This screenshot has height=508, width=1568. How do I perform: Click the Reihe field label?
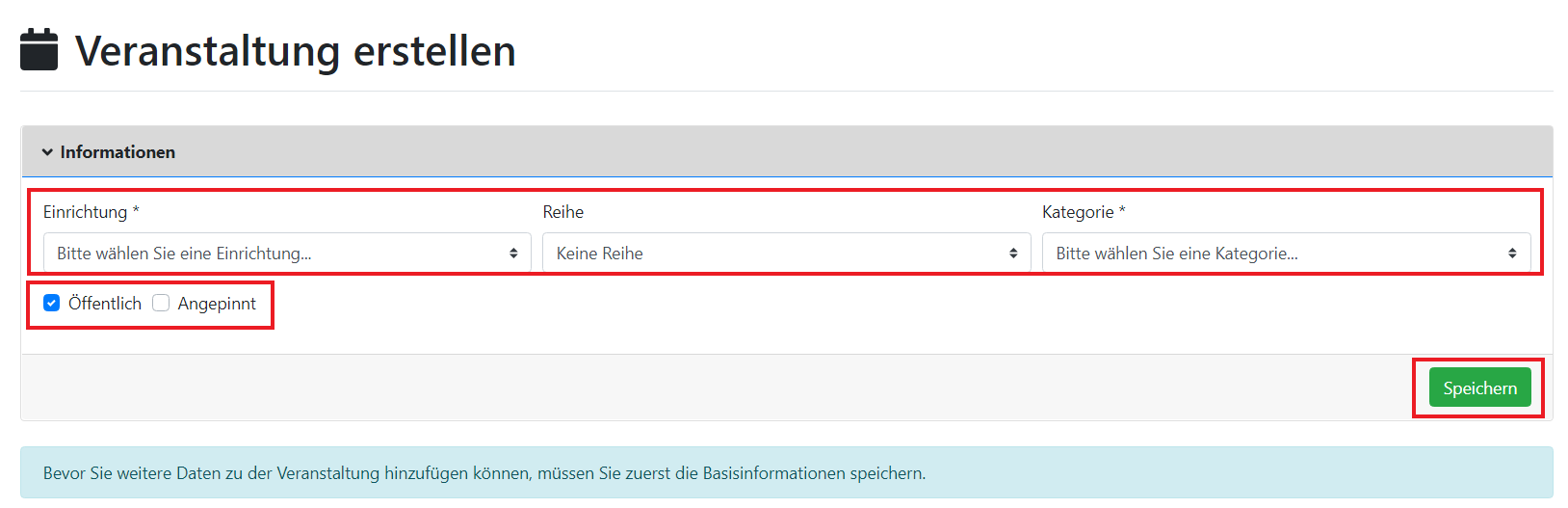[x=563, y=212]
